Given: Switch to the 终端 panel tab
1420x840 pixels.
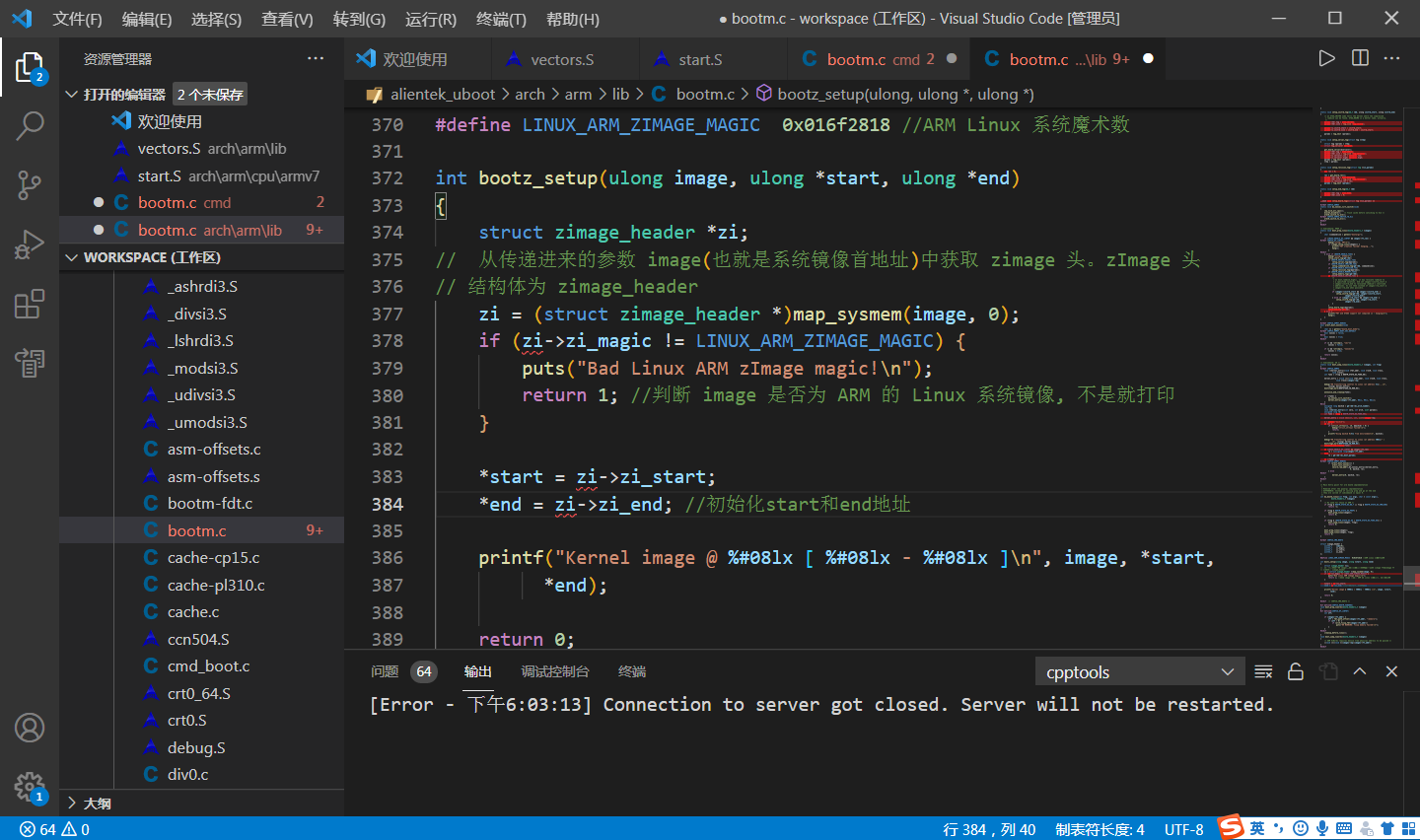Looking at the screenshot, I should pyautogui.click(x=632, y=671).
